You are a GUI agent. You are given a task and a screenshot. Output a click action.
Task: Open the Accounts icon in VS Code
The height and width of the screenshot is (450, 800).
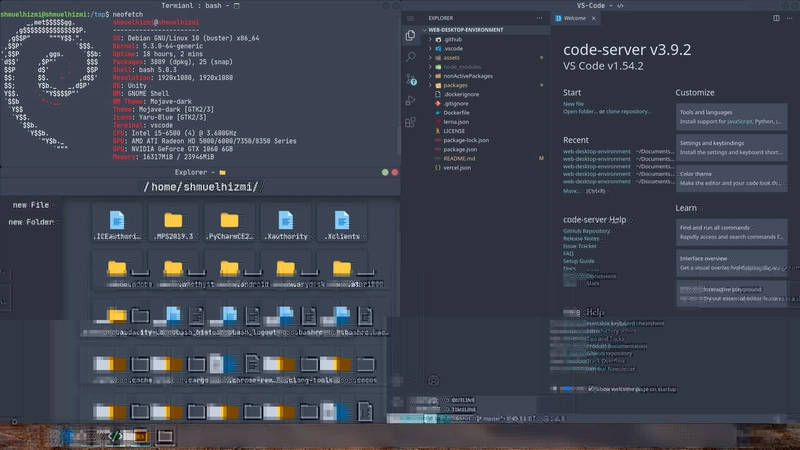(x=433, y=381)
